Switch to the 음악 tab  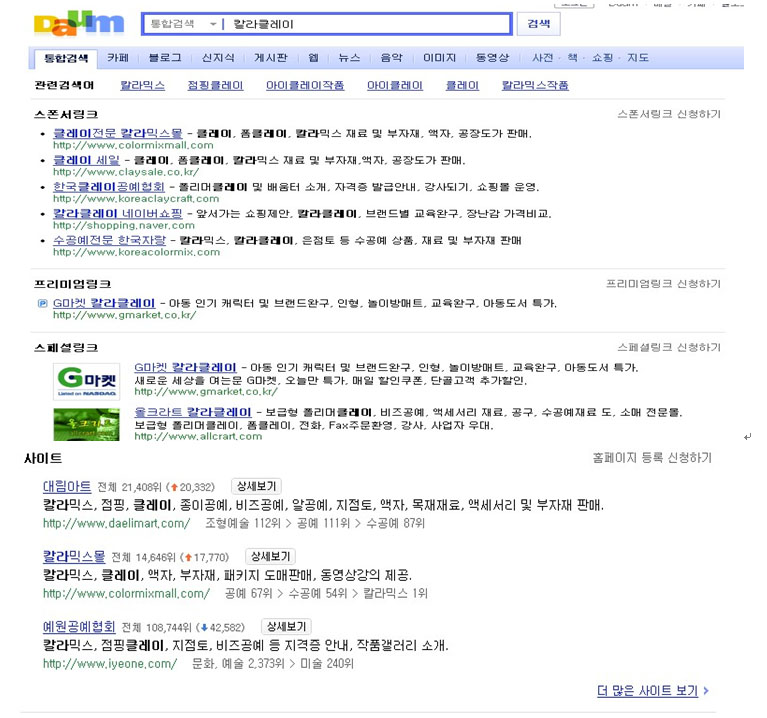tap(392, 58)
